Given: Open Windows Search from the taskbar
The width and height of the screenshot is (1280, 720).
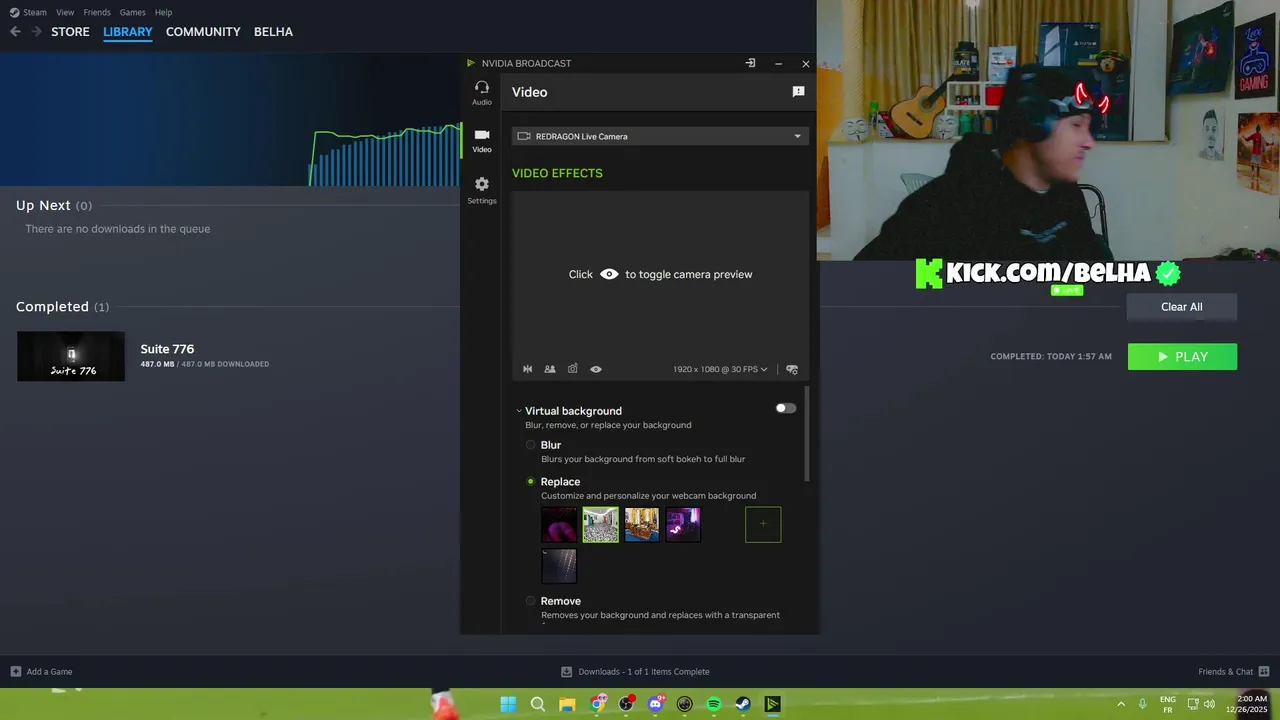Looking at the screenshot, I should [538, 704].
